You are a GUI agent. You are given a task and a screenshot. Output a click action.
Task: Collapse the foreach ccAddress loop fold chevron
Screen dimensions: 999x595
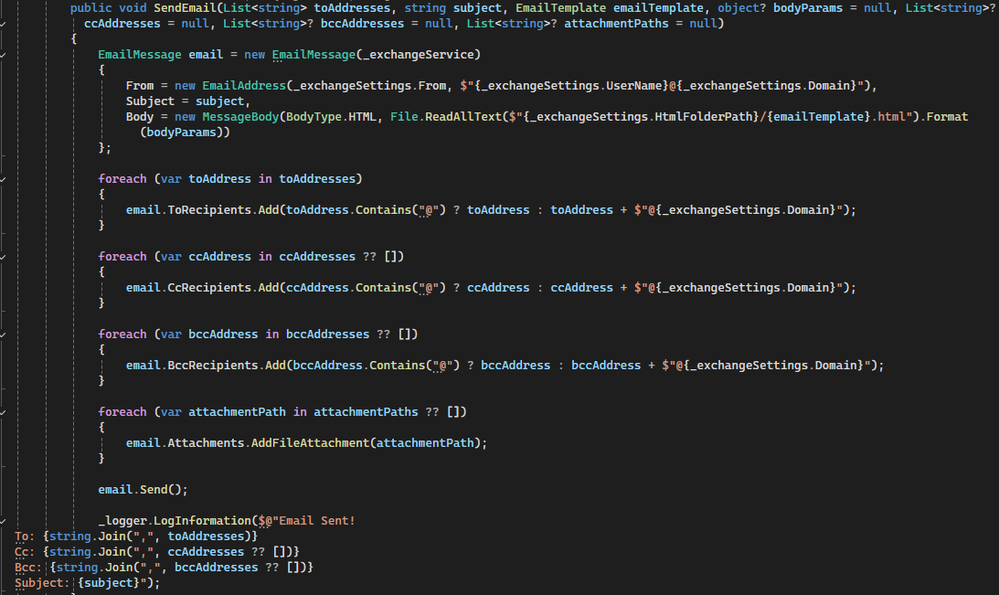tap(3, 257)
